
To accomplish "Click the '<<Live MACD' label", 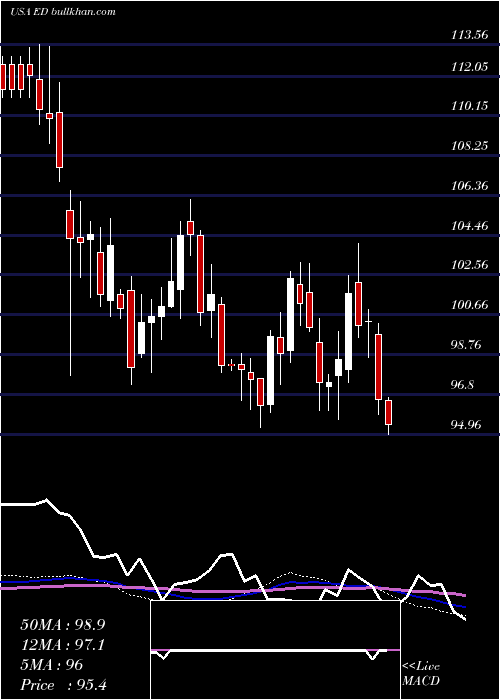I will pos(421,674).
